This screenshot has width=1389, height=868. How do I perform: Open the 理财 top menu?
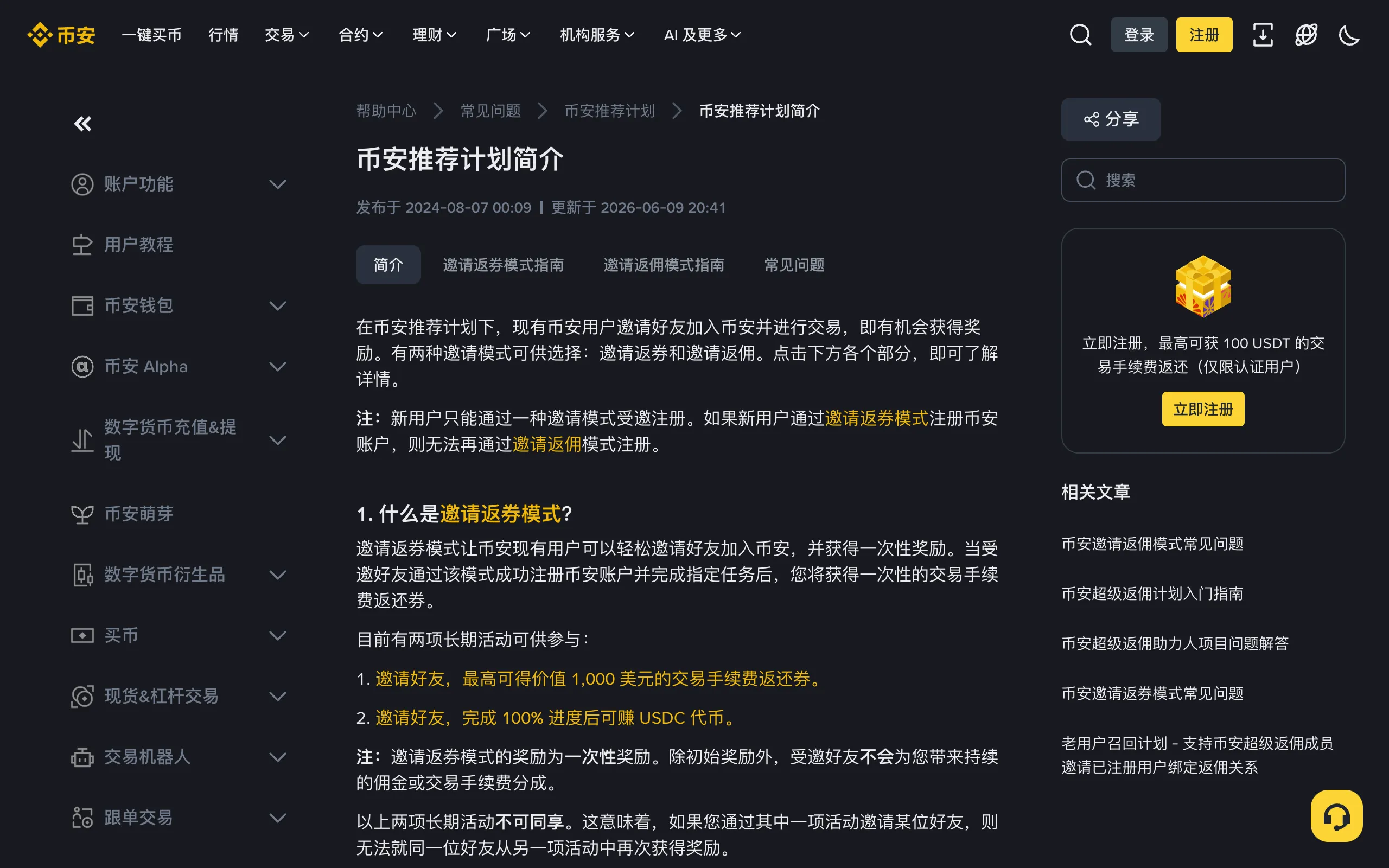click(x=435, y=35)
